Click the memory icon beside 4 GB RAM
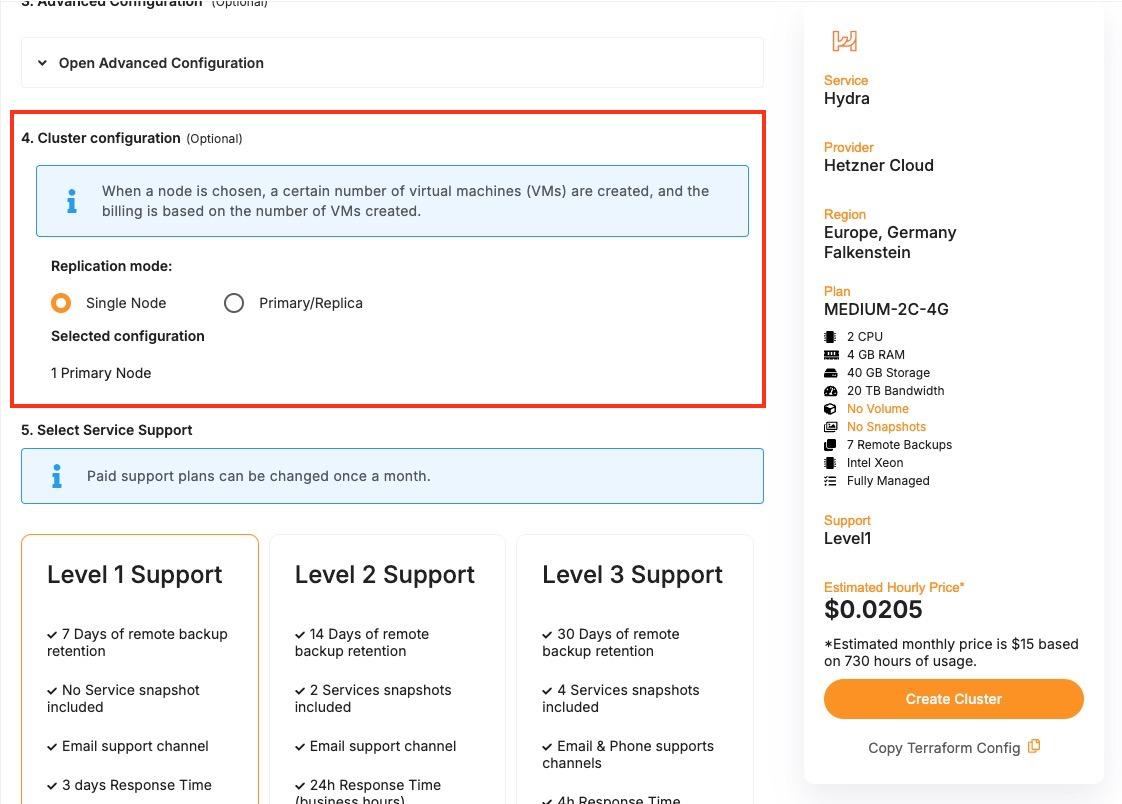Screen dimensions: 1122x804 830,355
